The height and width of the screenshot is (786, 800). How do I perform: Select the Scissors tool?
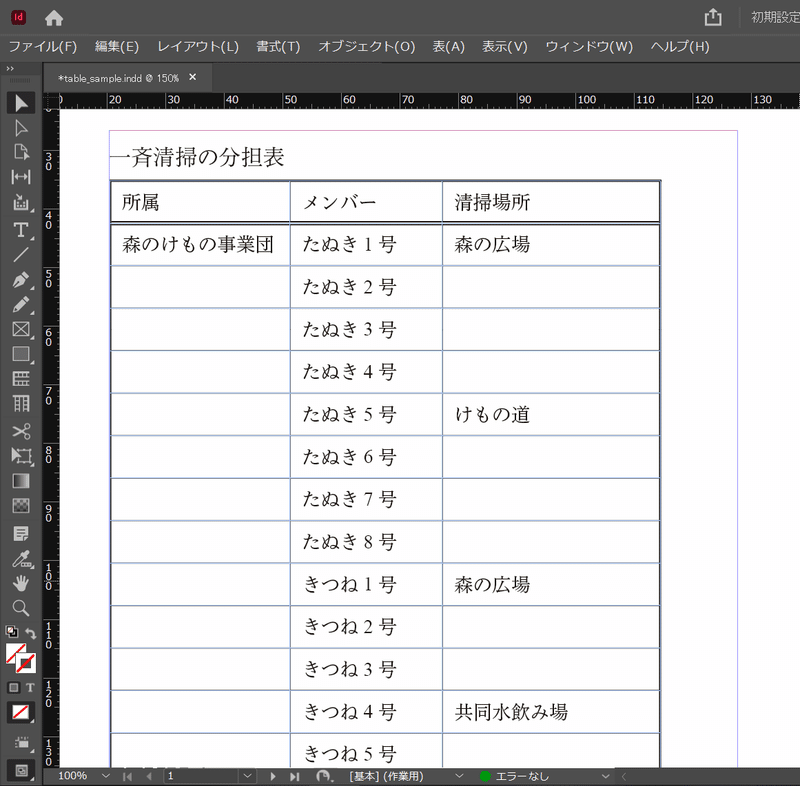click(x=21, y=431)
